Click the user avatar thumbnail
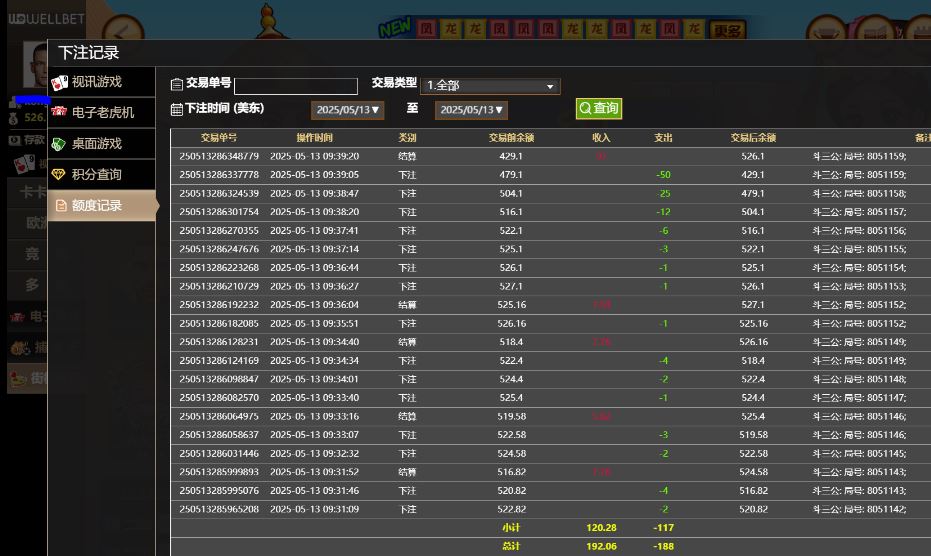 35,66
